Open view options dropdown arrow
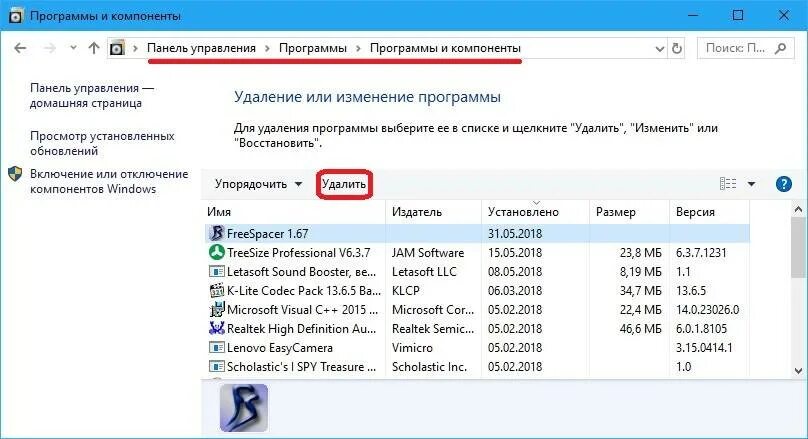 tap(751, 184)
